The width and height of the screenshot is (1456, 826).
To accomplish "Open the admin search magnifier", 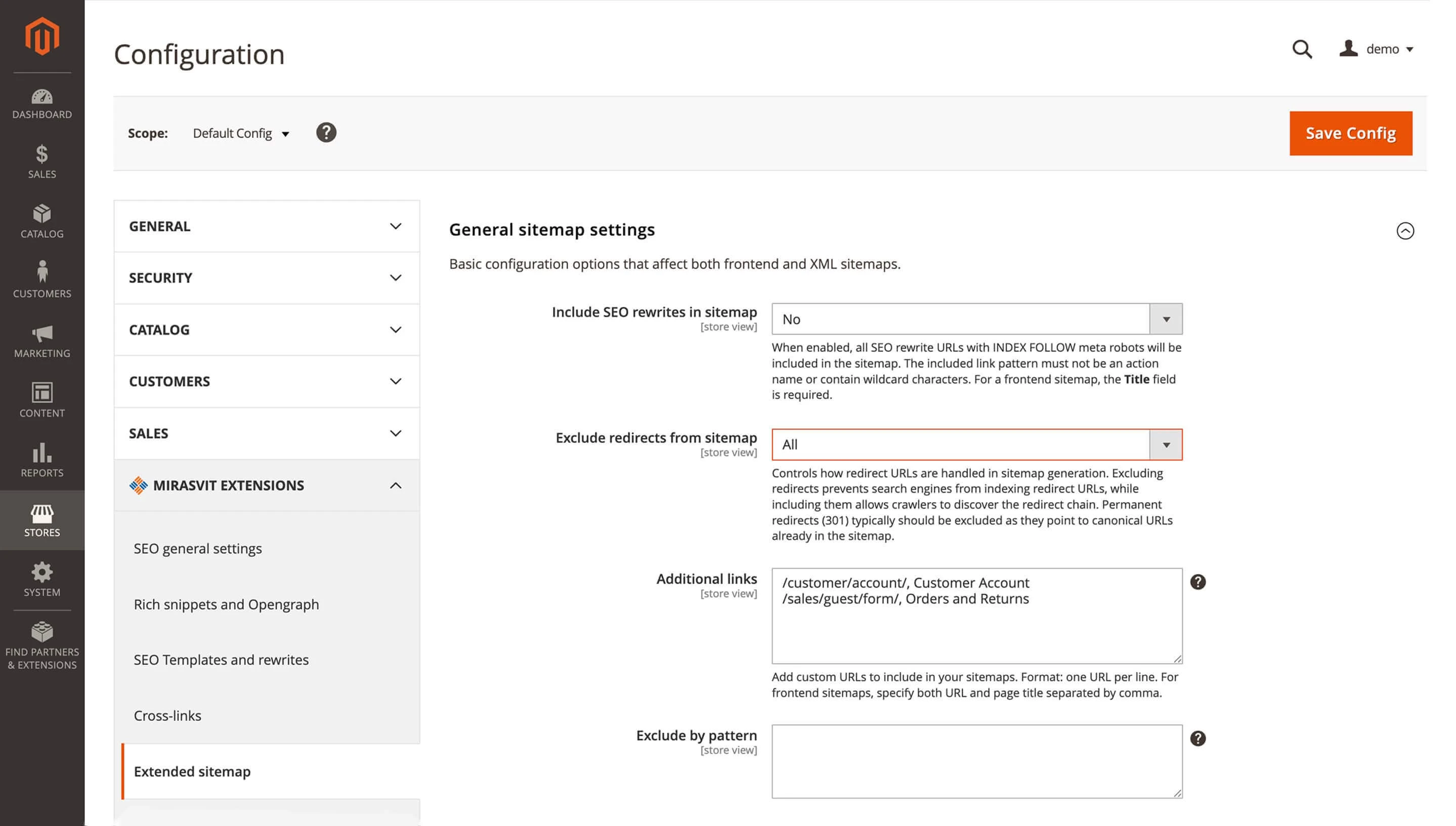I will (x=1301, y=50).
